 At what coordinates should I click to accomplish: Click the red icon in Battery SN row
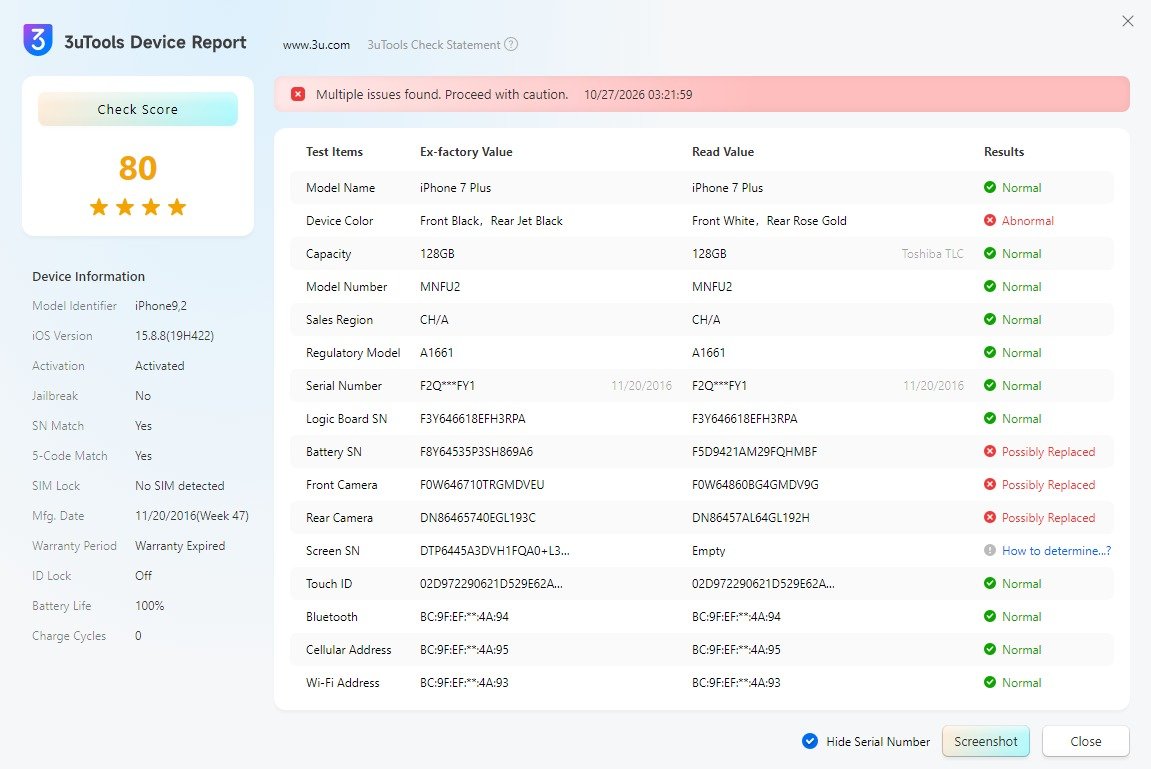[x=990, y=451]
